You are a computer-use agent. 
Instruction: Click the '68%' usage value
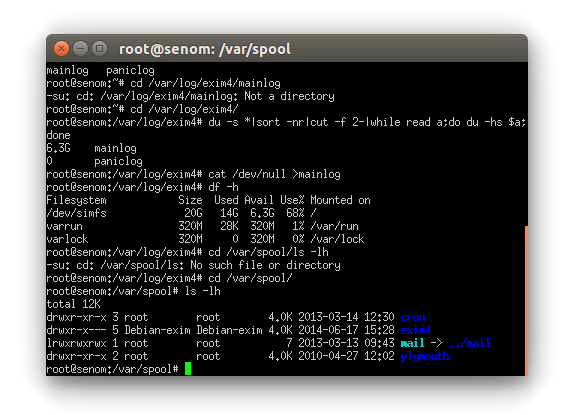tap(295, 213)
